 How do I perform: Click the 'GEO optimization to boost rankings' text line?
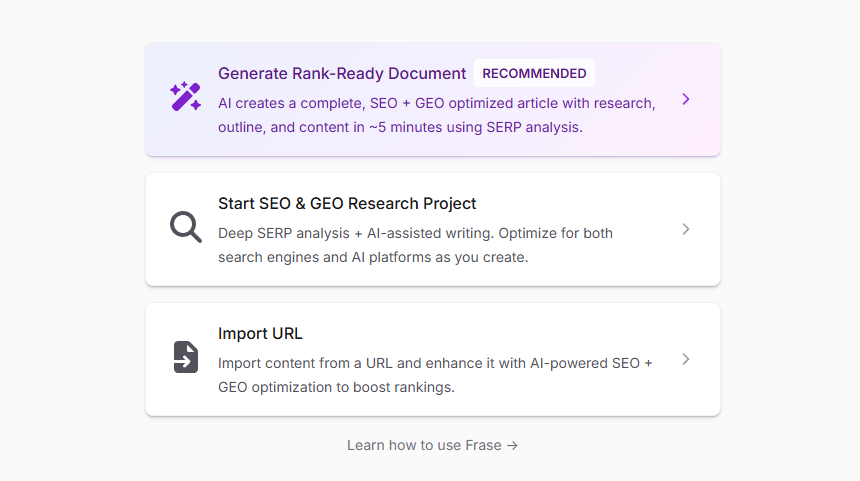click(336, 387)
